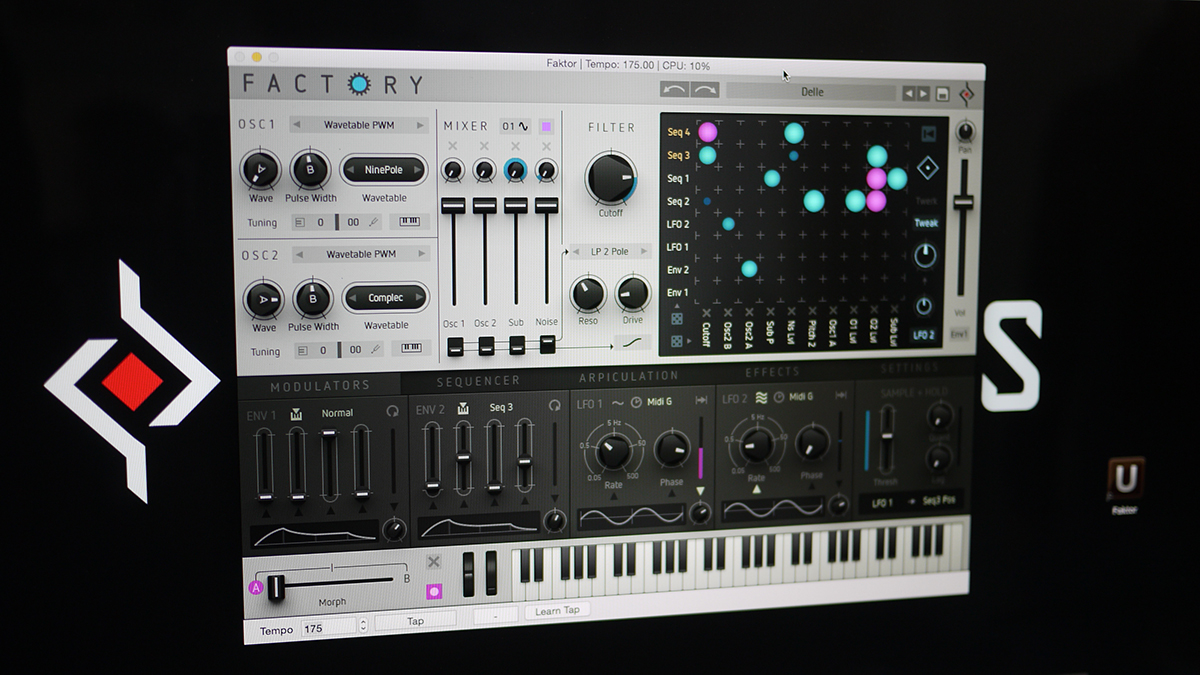This screenshot has height=675, width=1200.
Task: Click the Tempo stepper arrows
Action: (363, 625)
